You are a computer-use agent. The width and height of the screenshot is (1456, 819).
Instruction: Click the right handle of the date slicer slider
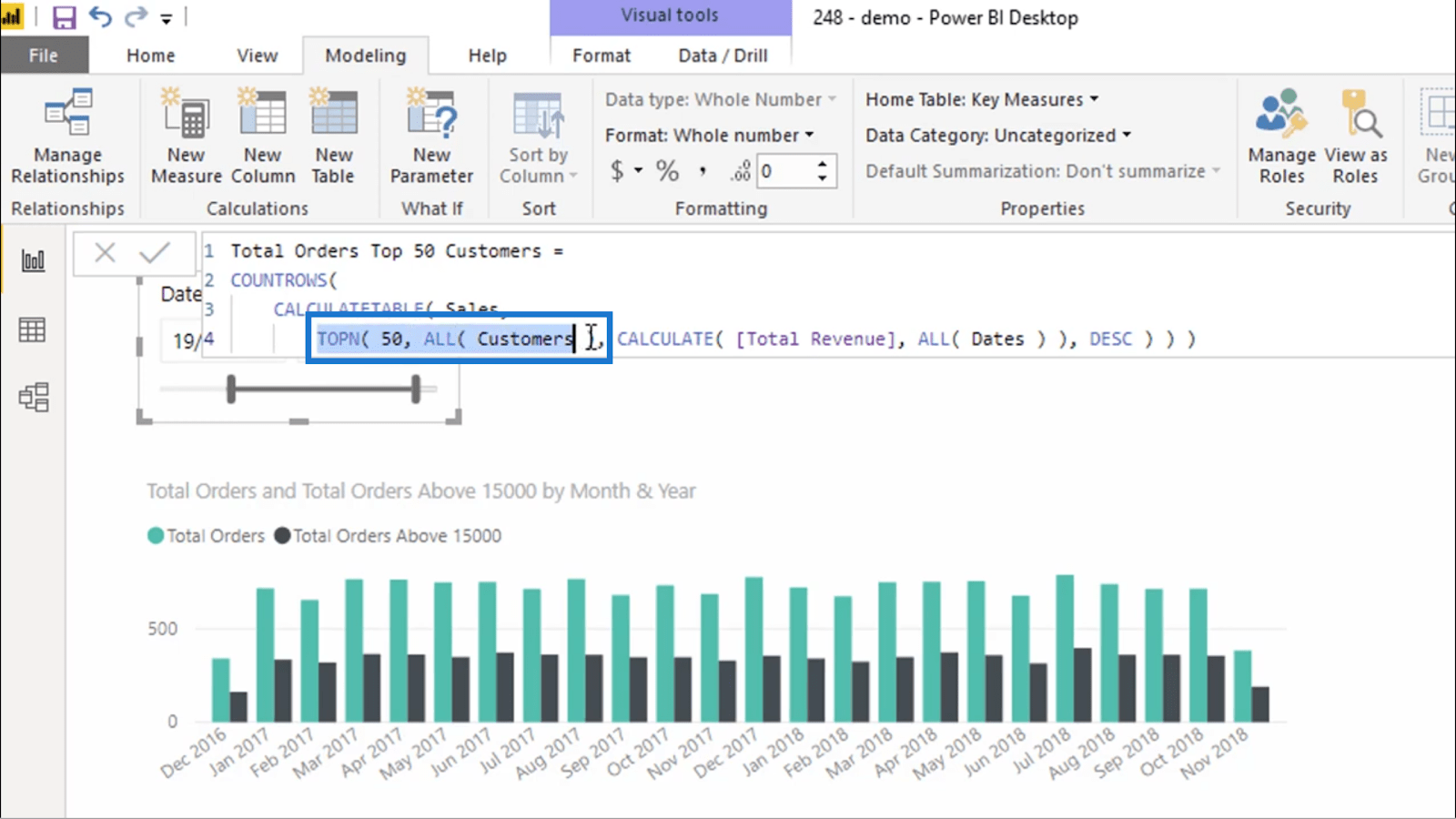click(416, 389)
